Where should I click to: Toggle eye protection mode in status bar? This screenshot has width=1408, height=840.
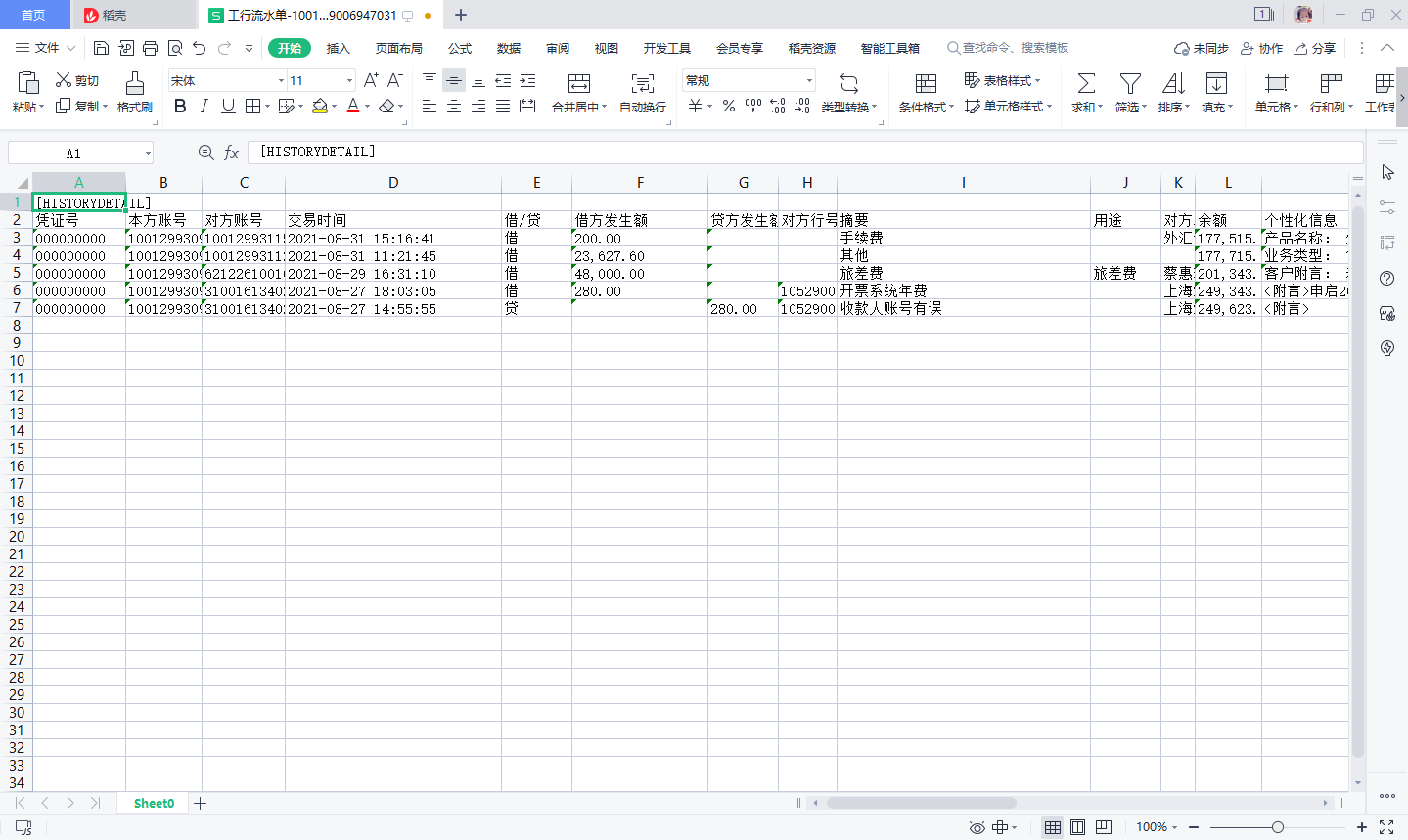point(977,827)
